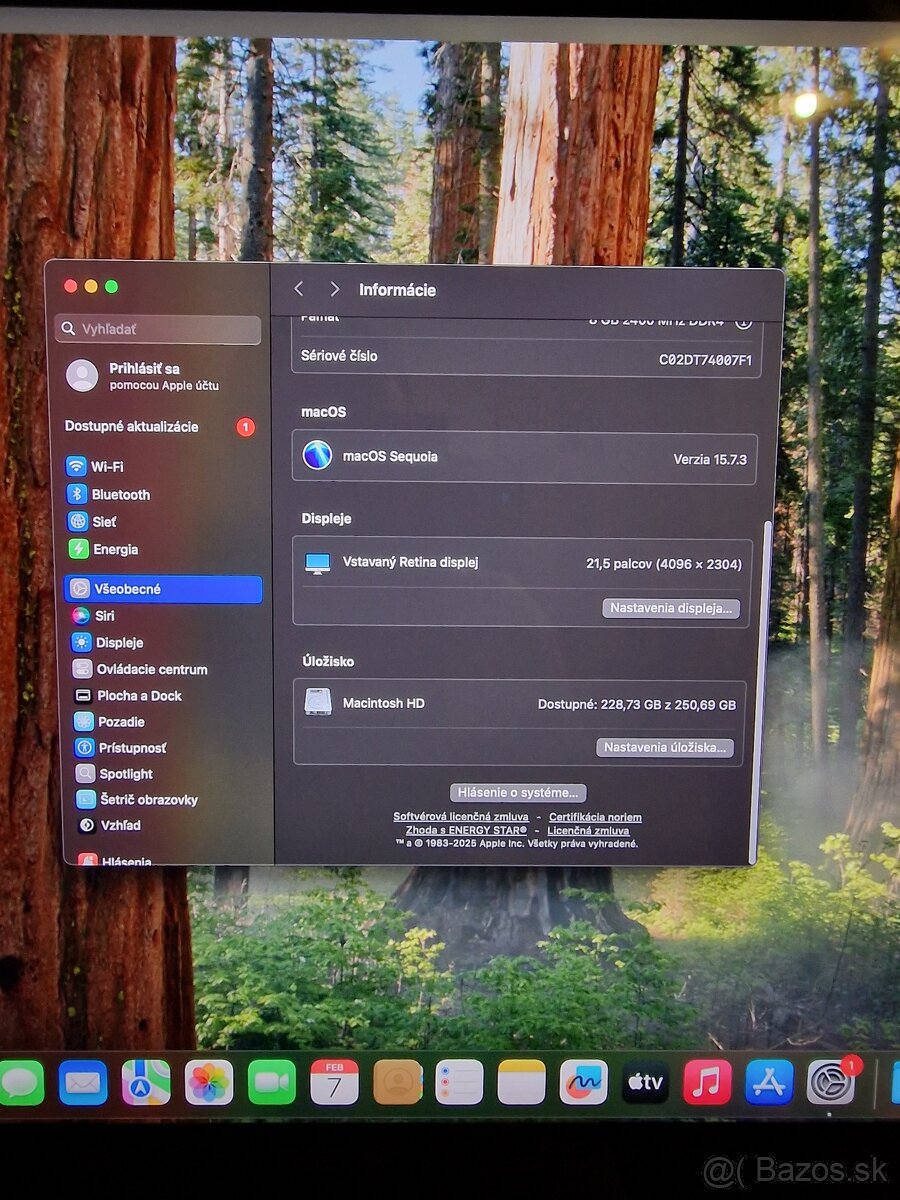Click the Macintosh HD drive icon
The width and height of the screenshot is (900, 1200).
pos(321,703)
